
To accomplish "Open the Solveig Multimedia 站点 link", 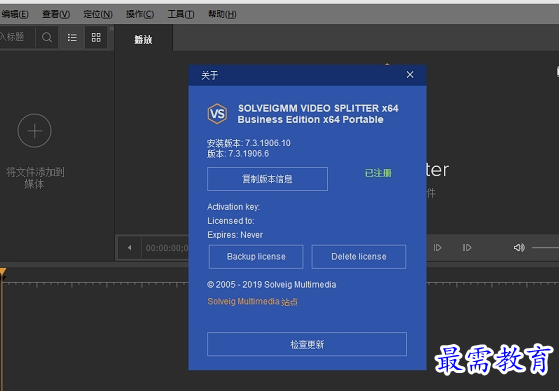I will [x=252, y=302].
